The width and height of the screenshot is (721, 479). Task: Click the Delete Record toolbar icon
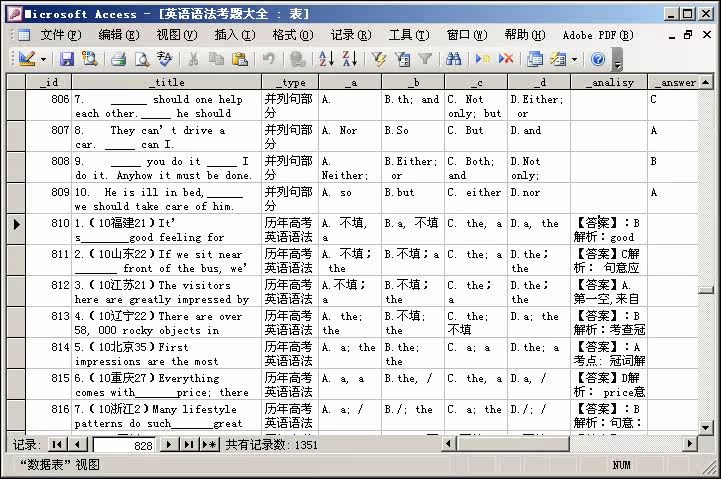click(505, 59)
